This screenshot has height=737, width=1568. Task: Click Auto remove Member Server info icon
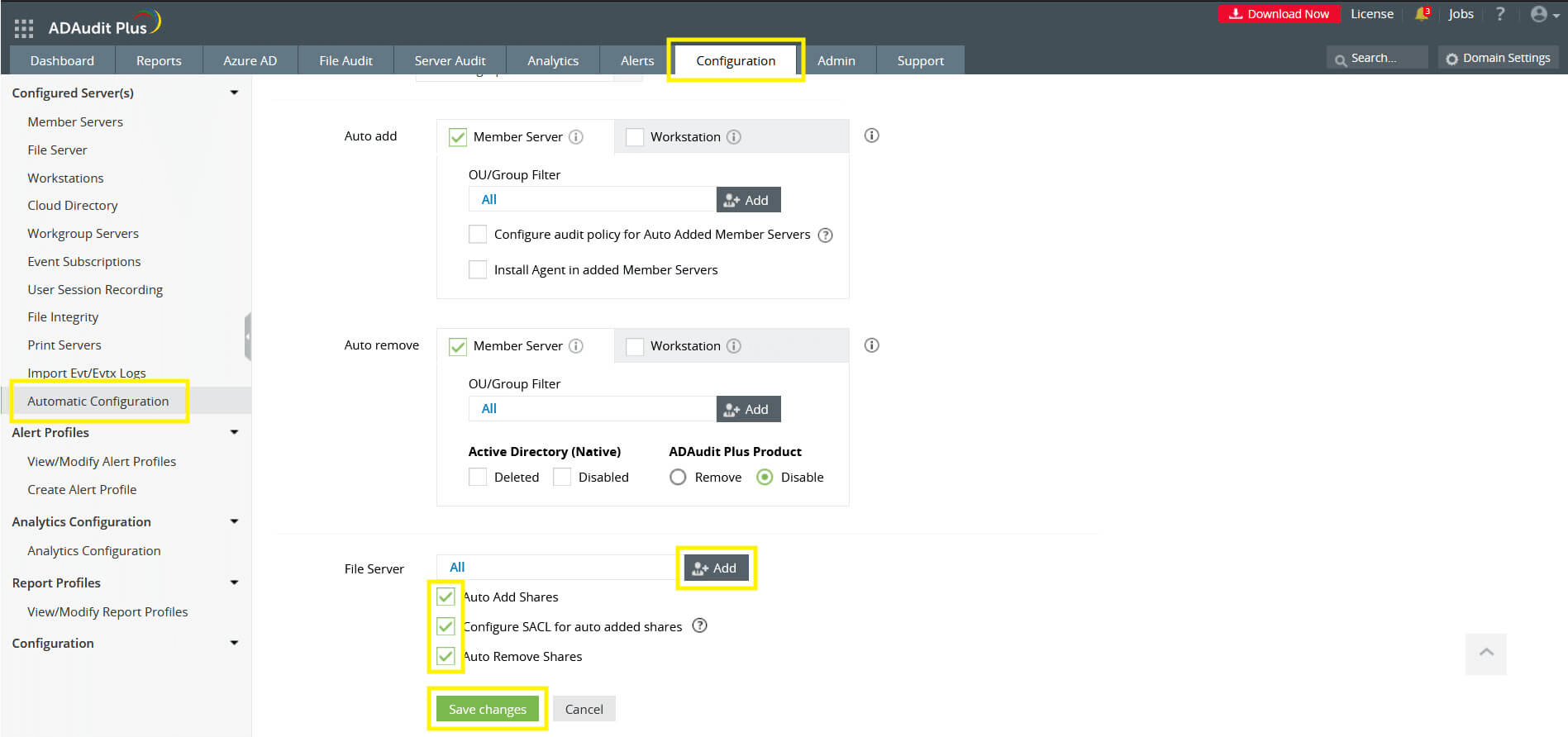tap(576, 346)
